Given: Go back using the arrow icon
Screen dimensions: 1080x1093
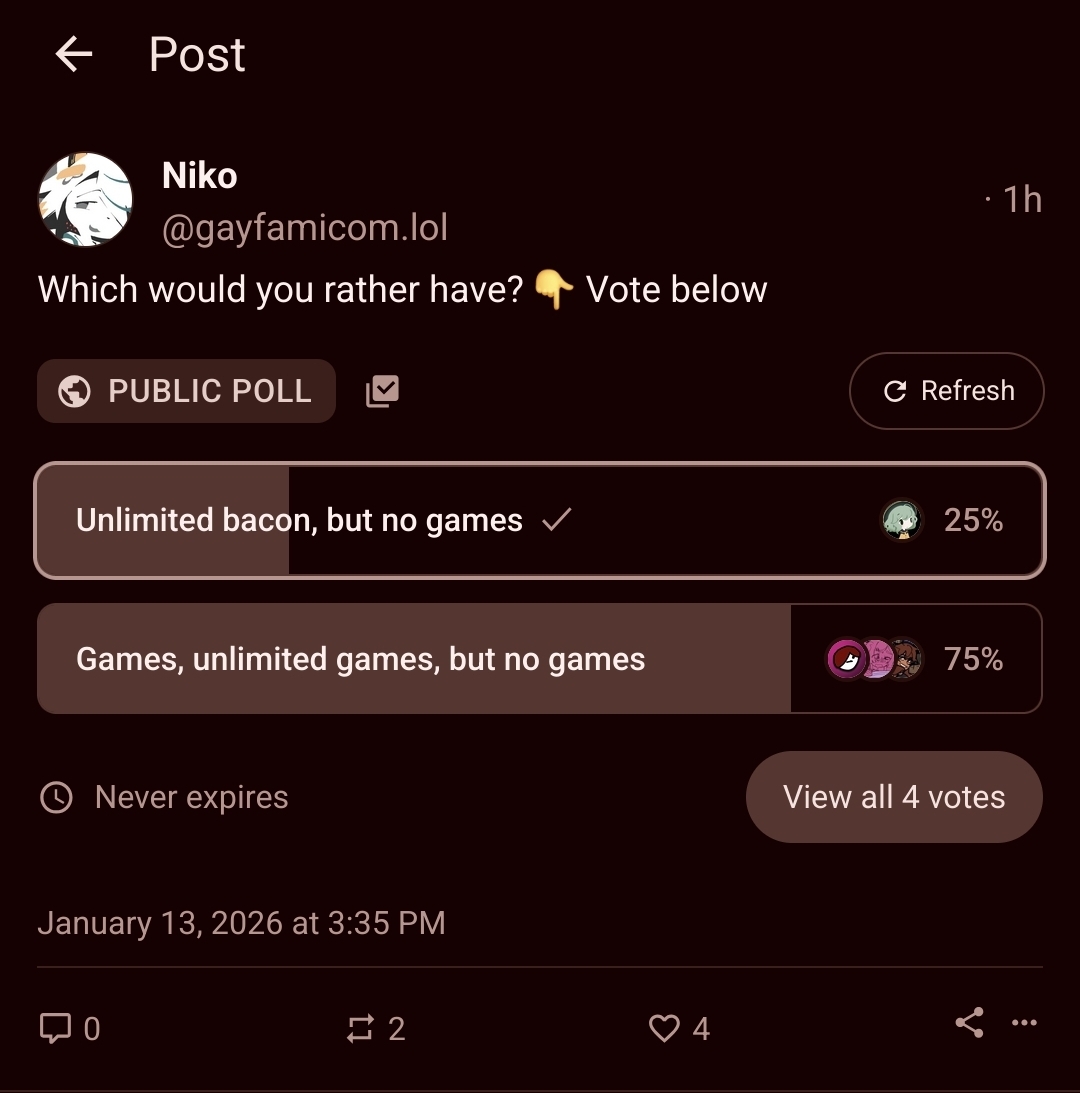Looking at the screenshot, I should [x=74, y=54].
